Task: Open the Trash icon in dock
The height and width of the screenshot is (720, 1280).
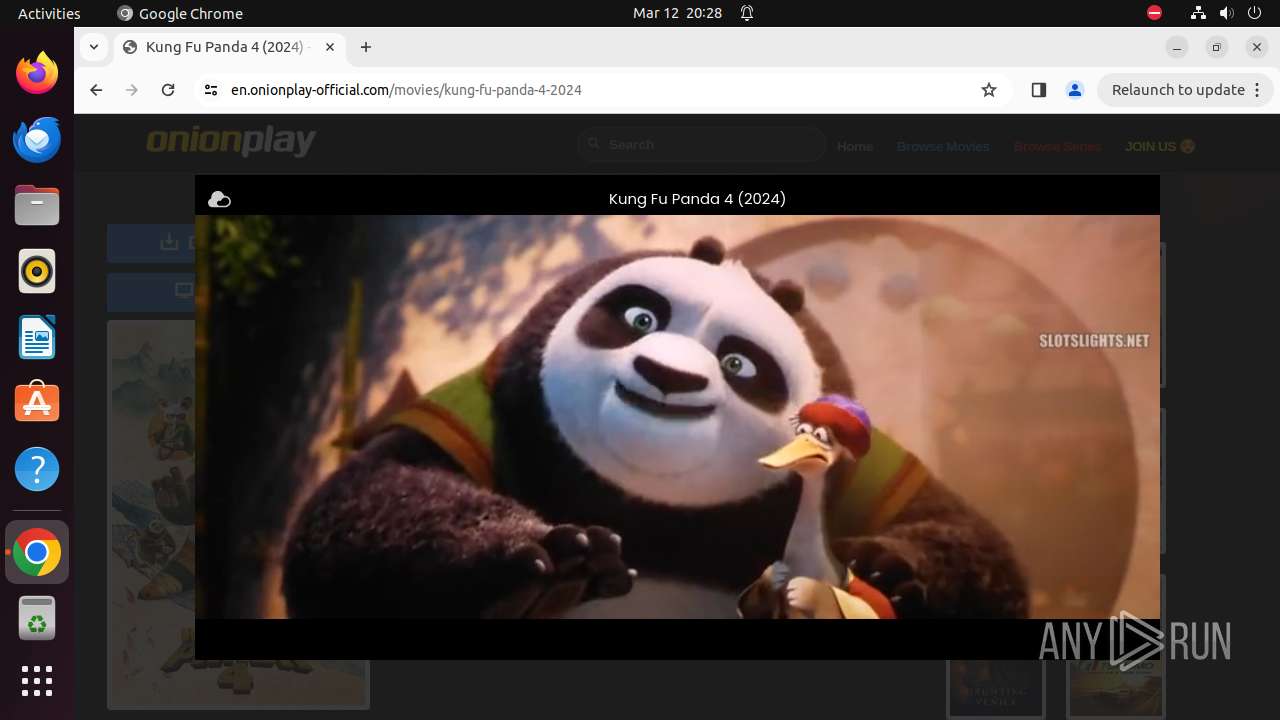Action: pyautogui.click(x=37, y=618)
